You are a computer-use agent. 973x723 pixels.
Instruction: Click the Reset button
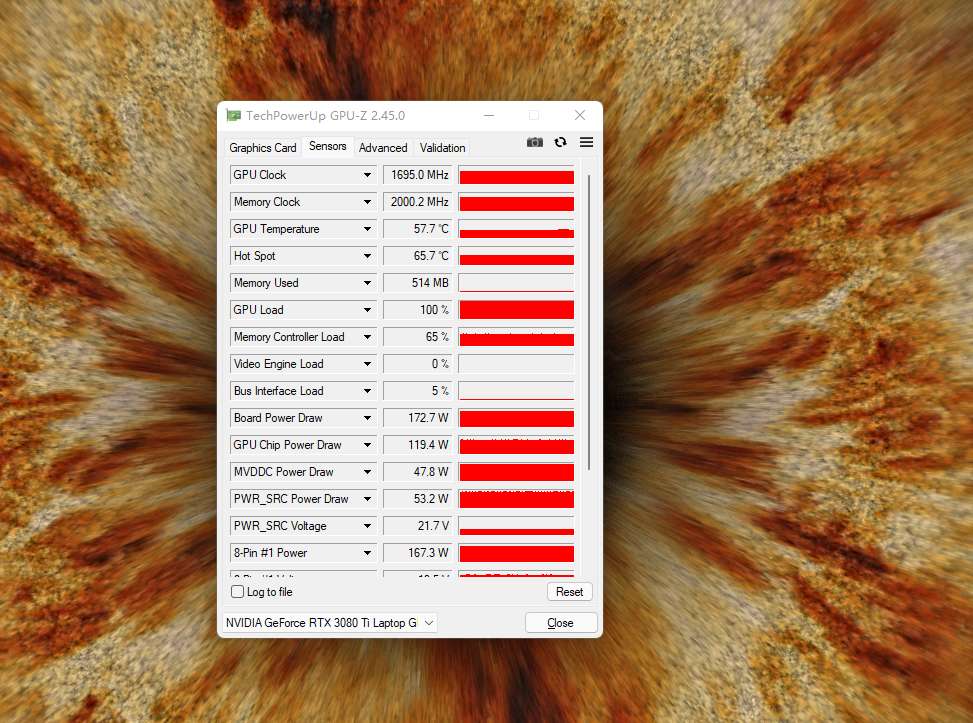pyautogui.click(x=570, y=591)
